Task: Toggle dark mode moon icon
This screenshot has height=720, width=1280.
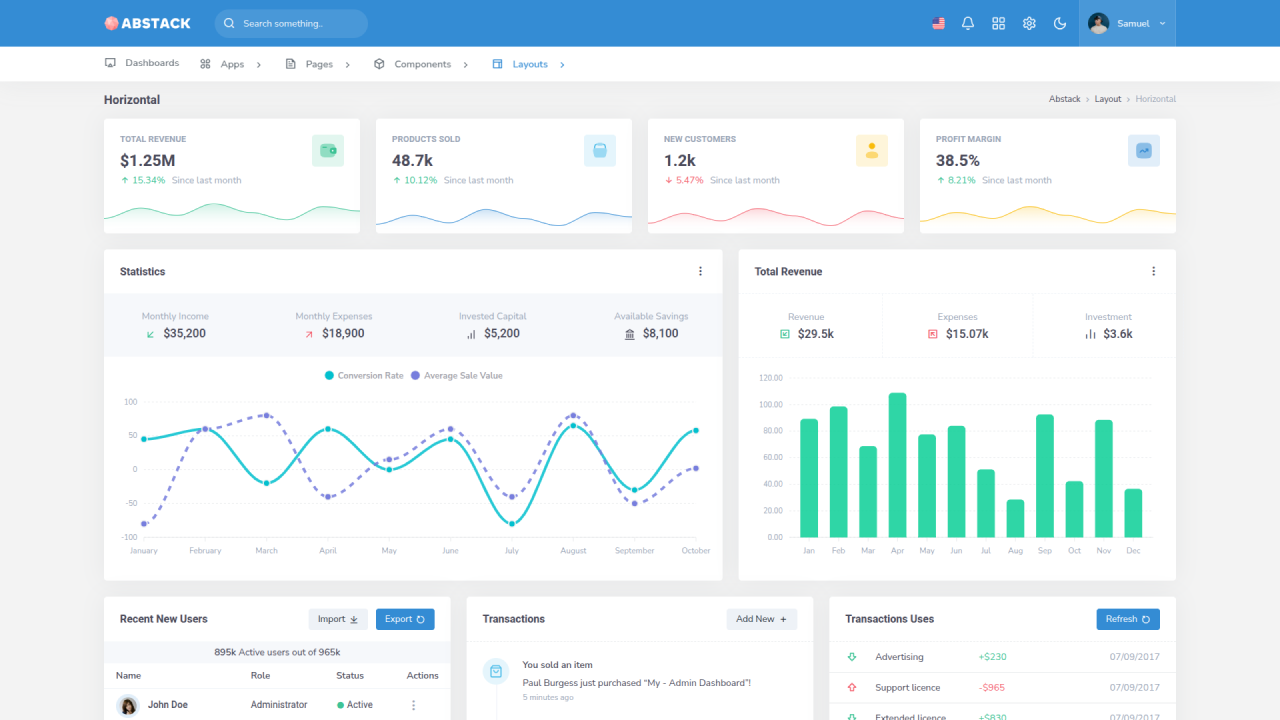Action: tap(1060, 23)
